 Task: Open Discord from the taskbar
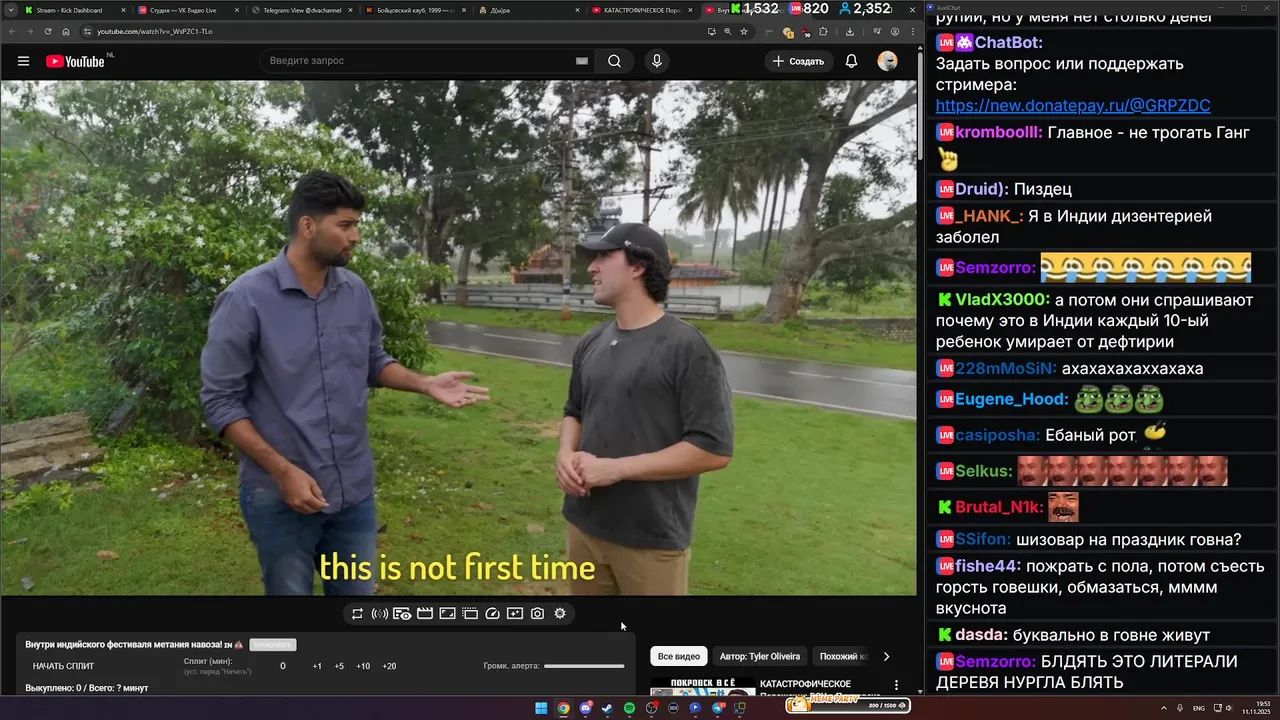click(585, 708)
